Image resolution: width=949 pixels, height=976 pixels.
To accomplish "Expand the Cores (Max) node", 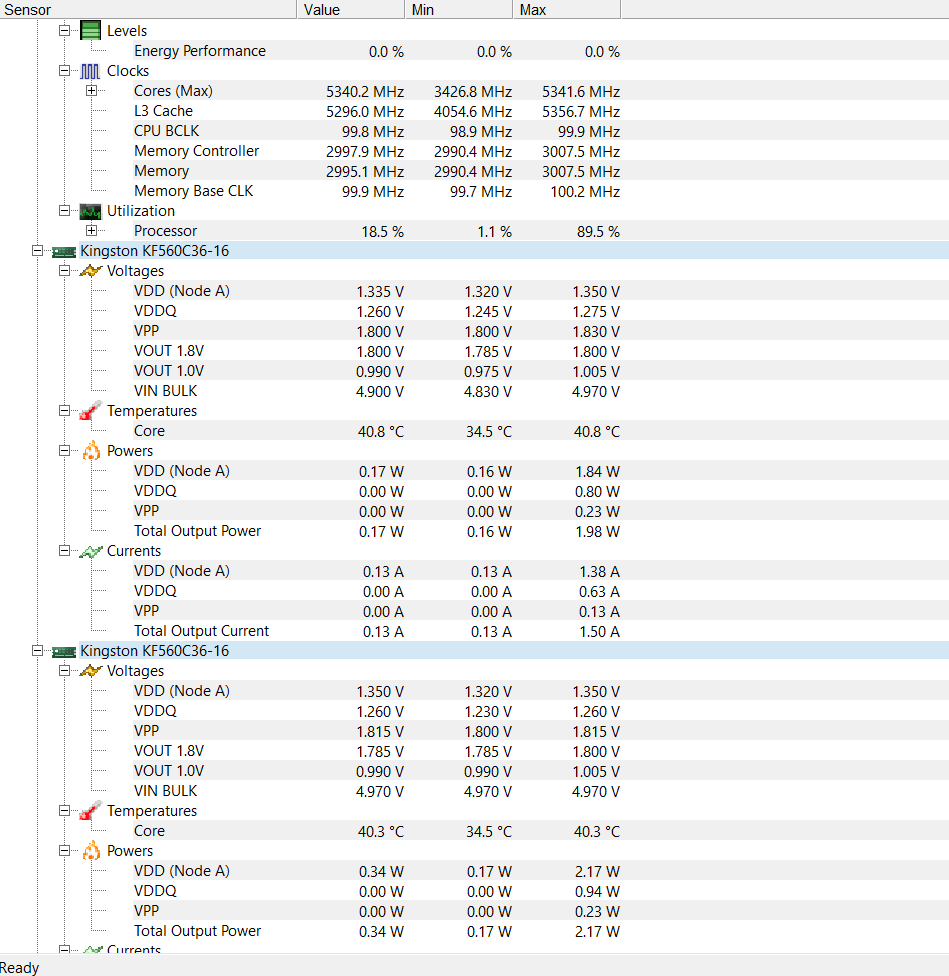I will tap(92, 90).
